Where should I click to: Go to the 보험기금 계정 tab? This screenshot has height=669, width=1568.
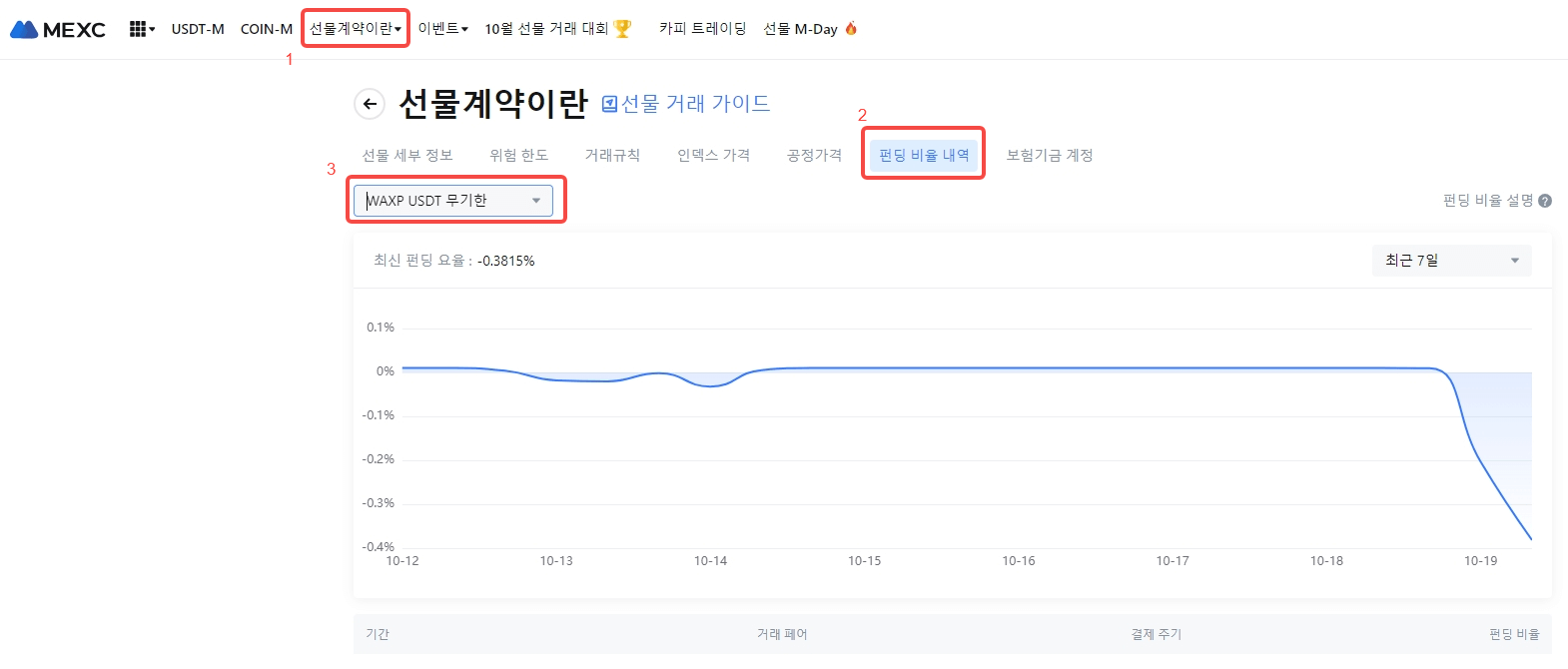tap(1050, 156)
